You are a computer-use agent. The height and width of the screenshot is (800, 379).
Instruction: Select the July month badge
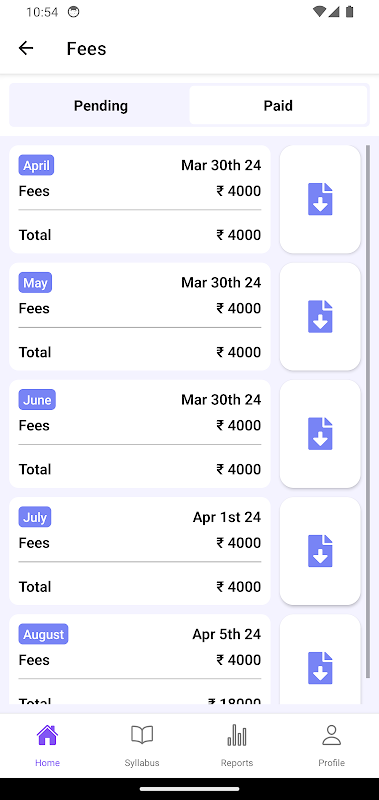pos(35,517)
